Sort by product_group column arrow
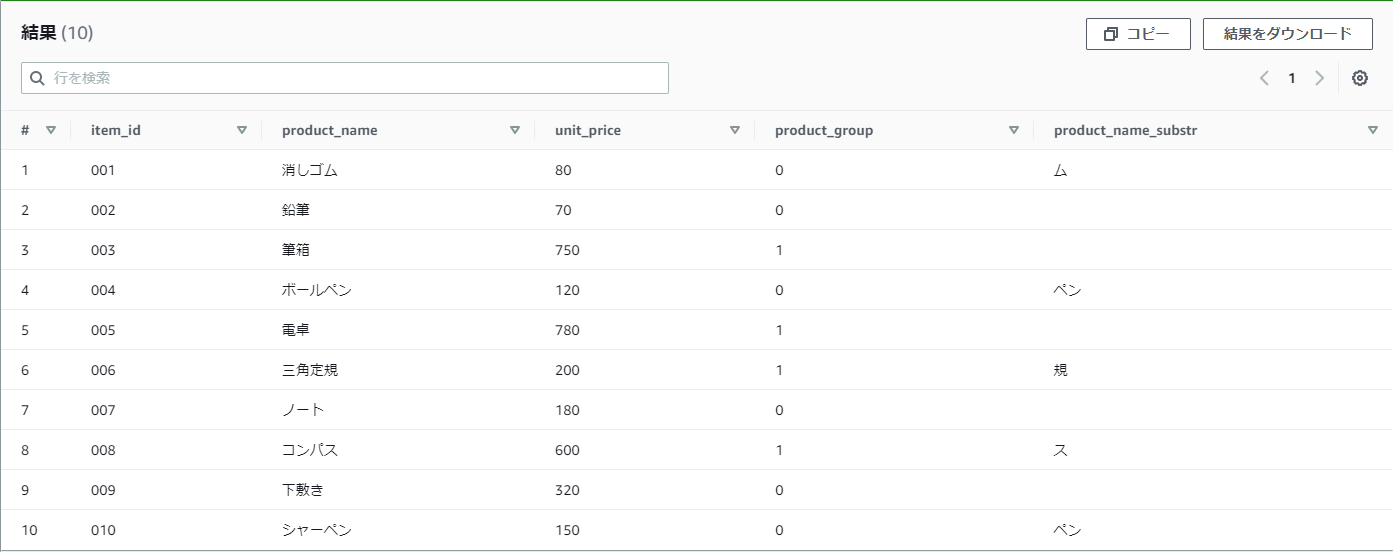Viewport: 1393px width, 552px height. click(x=1014, y=130)
